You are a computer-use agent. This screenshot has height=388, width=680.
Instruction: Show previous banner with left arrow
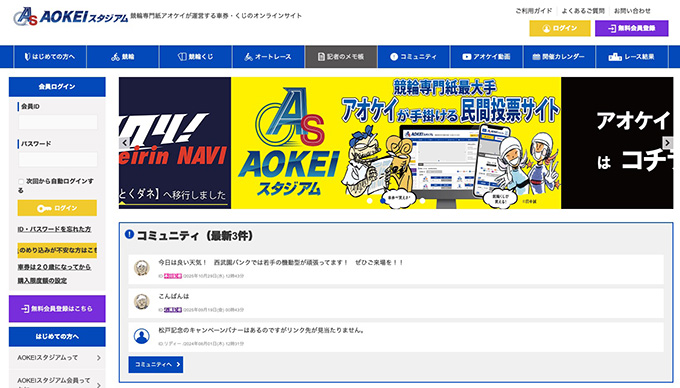point(125,142)
